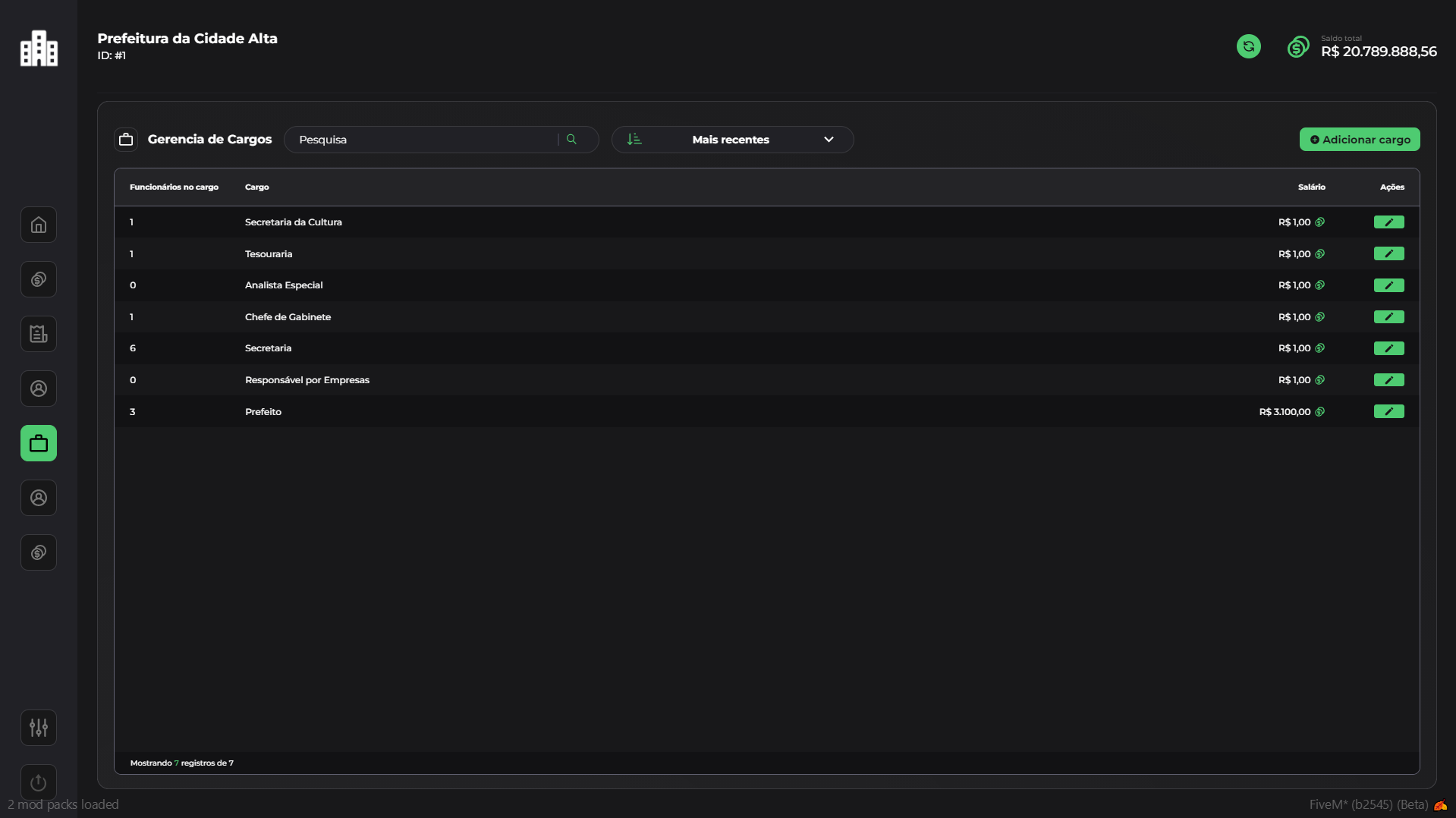Open the home page from the sidebar

(x=39, y=225)
